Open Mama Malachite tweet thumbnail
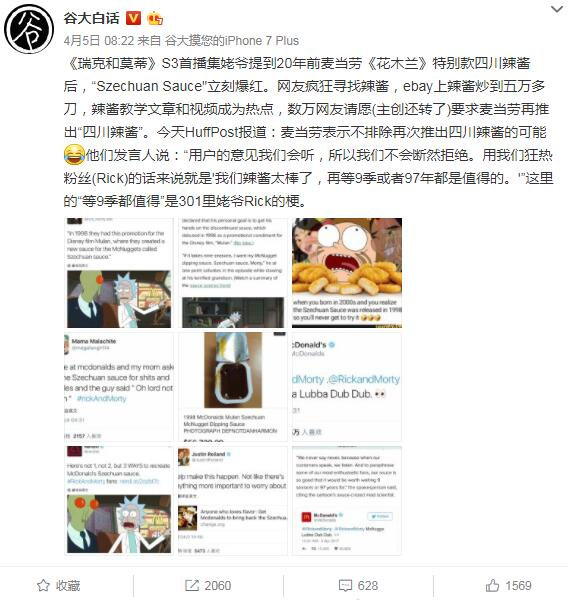 tap(119, 387)
